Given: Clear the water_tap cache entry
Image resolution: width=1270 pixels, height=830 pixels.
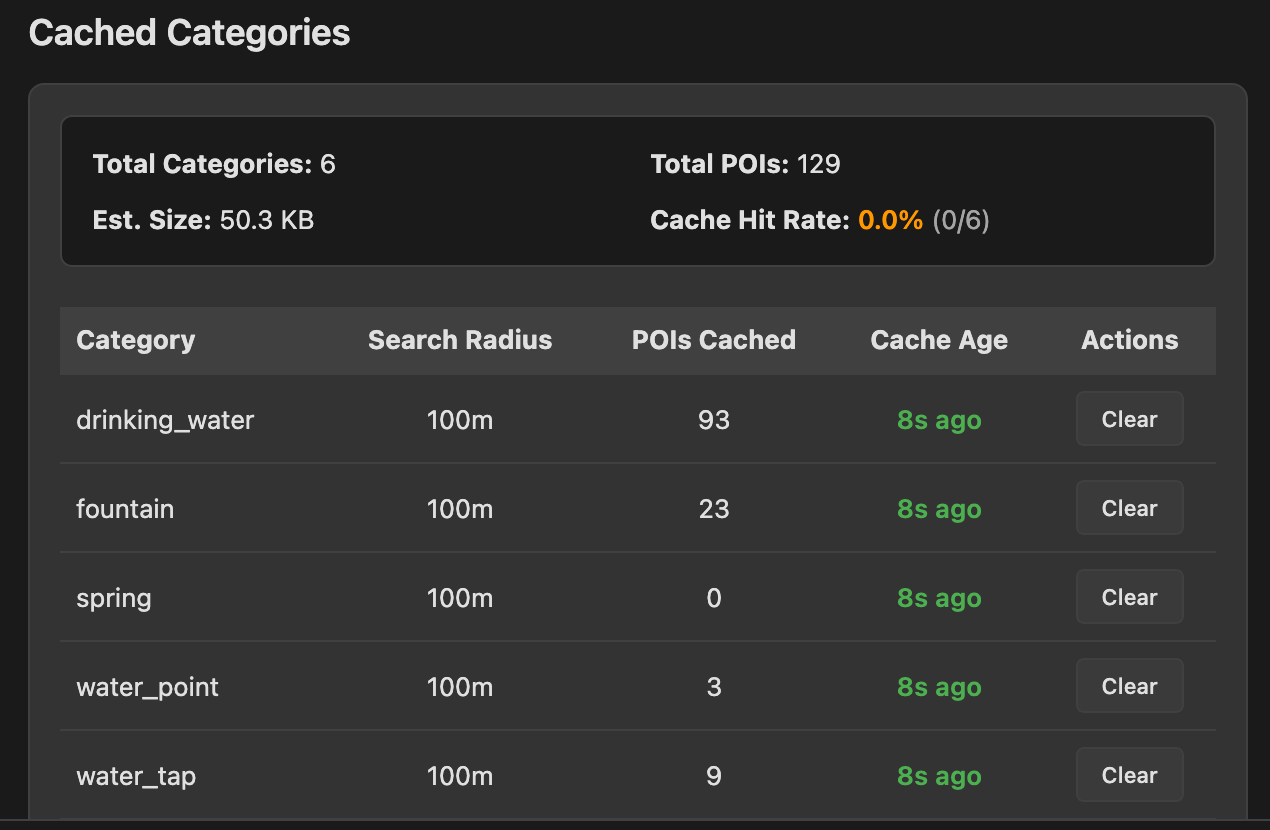Looking at the screenshot, I should click(x=1129, y=775).
